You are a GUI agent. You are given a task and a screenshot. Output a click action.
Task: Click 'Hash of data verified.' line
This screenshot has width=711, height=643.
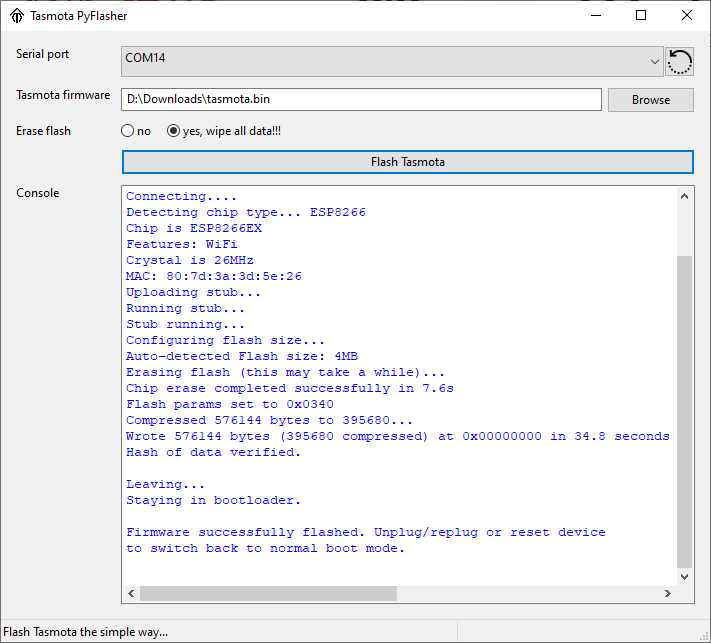click(x=214, y=453)
